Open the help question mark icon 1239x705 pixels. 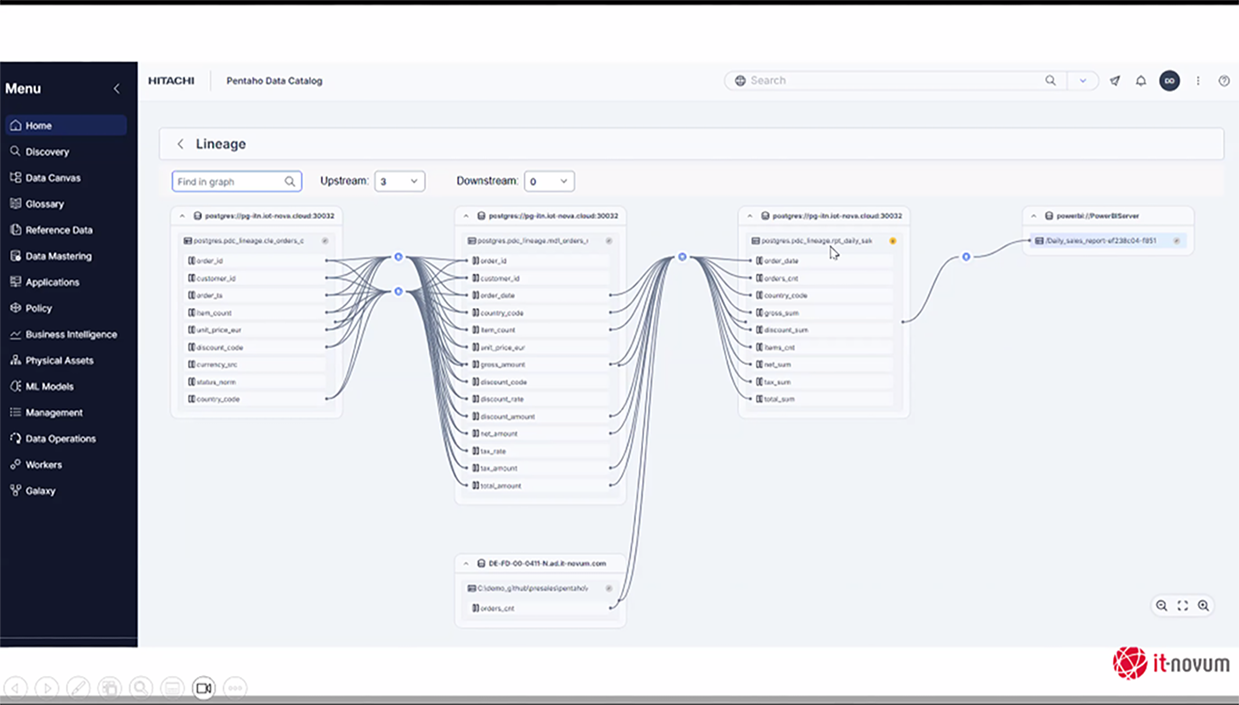(1224, 81)
